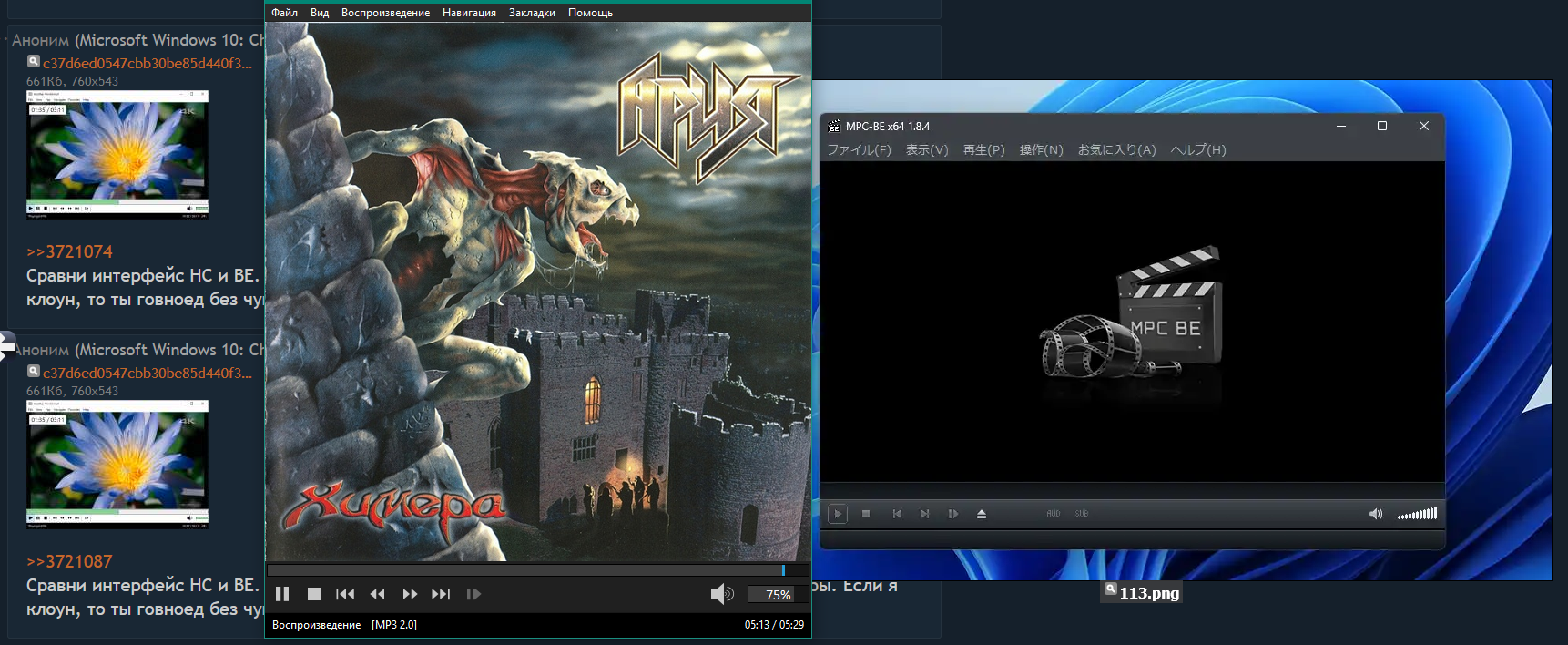1568x645 pixels.
Task: Click magnifier icon in post above >>3721087
Action: 33,371
